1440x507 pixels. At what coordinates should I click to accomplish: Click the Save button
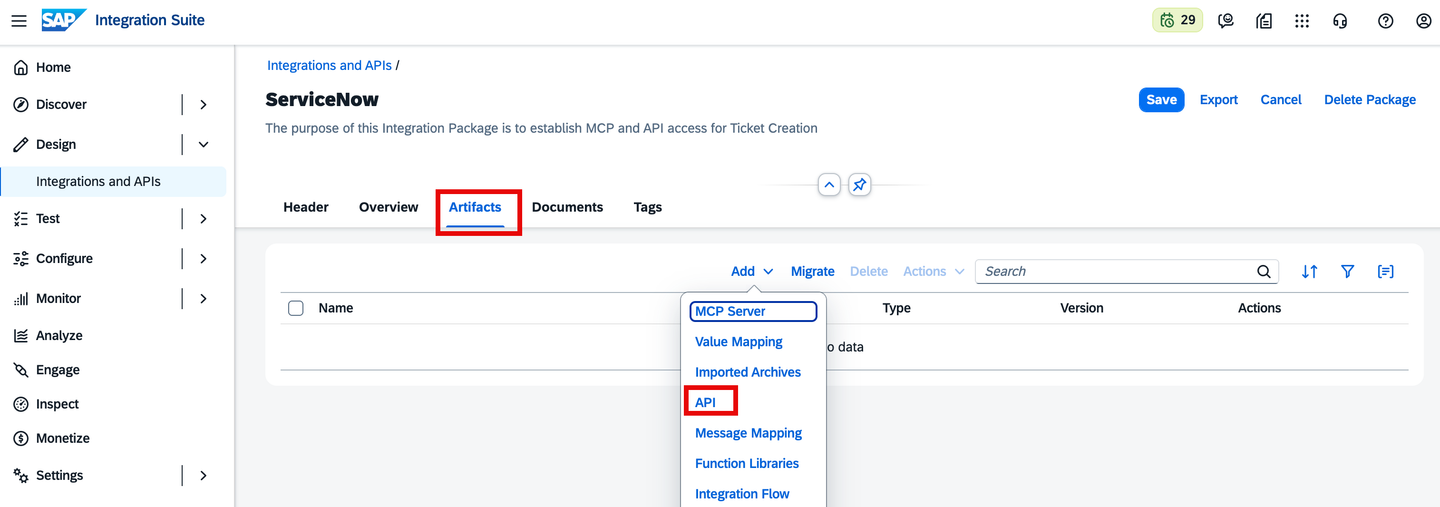pyautogui.click(x=1161, y=99)
